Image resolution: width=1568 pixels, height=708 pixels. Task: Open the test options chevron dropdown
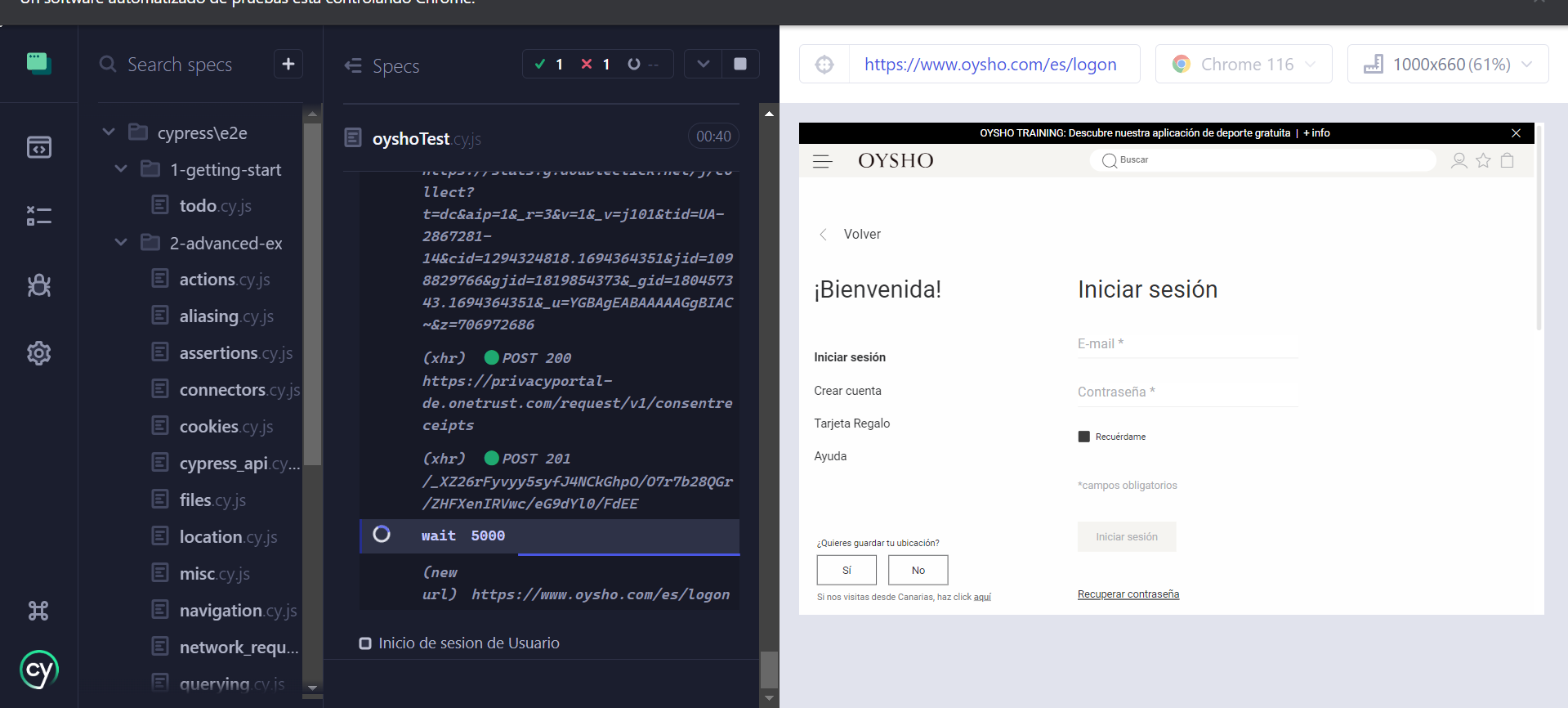(703, 64)
